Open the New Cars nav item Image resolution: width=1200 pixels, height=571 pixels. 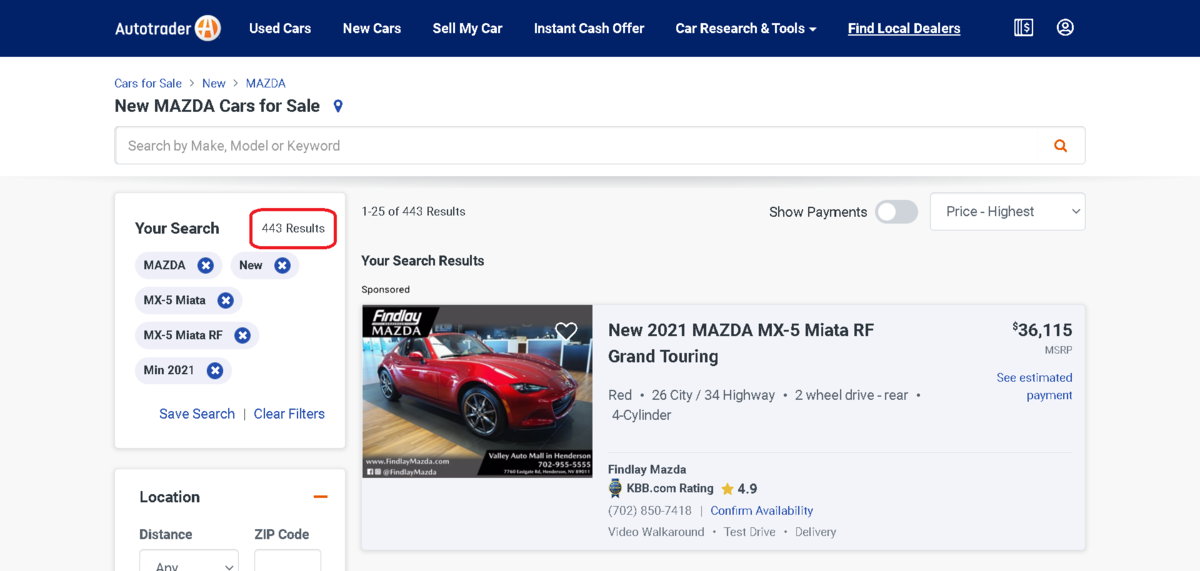click(x=372, y=28)
